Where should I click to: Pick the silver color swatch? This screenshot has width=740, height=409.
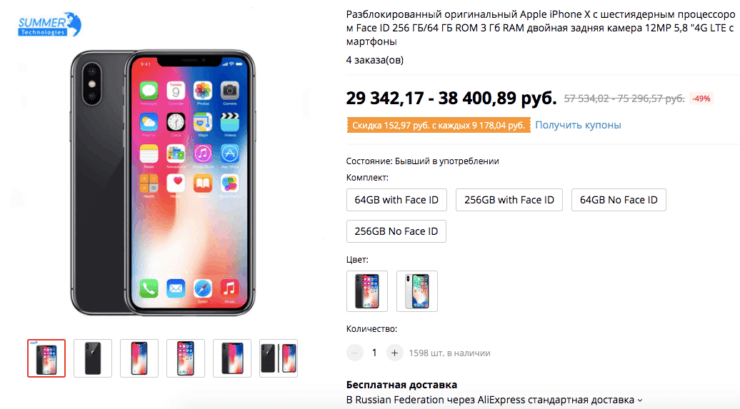[417, 291]
